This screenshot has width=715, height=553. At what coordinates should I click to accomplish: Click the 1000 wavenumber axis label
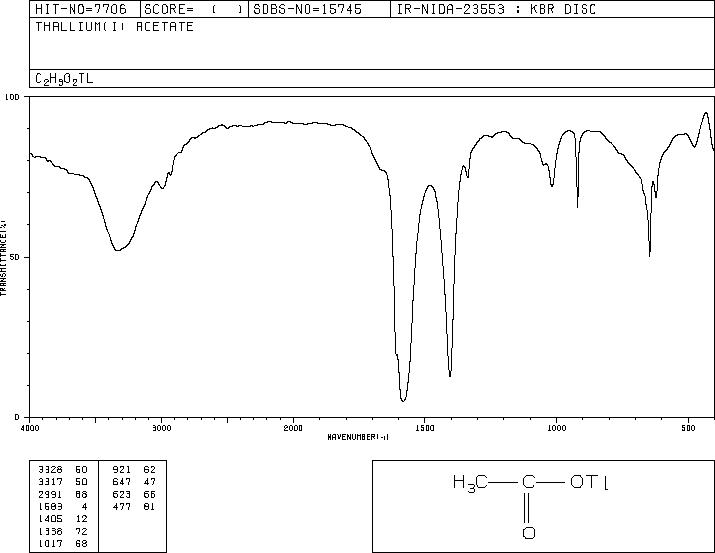[556, 428]
